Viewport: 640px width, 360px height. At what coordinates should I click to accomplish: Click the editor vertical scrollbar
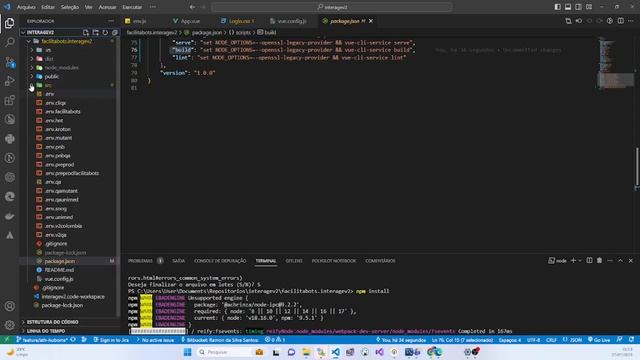coord(637,167)
